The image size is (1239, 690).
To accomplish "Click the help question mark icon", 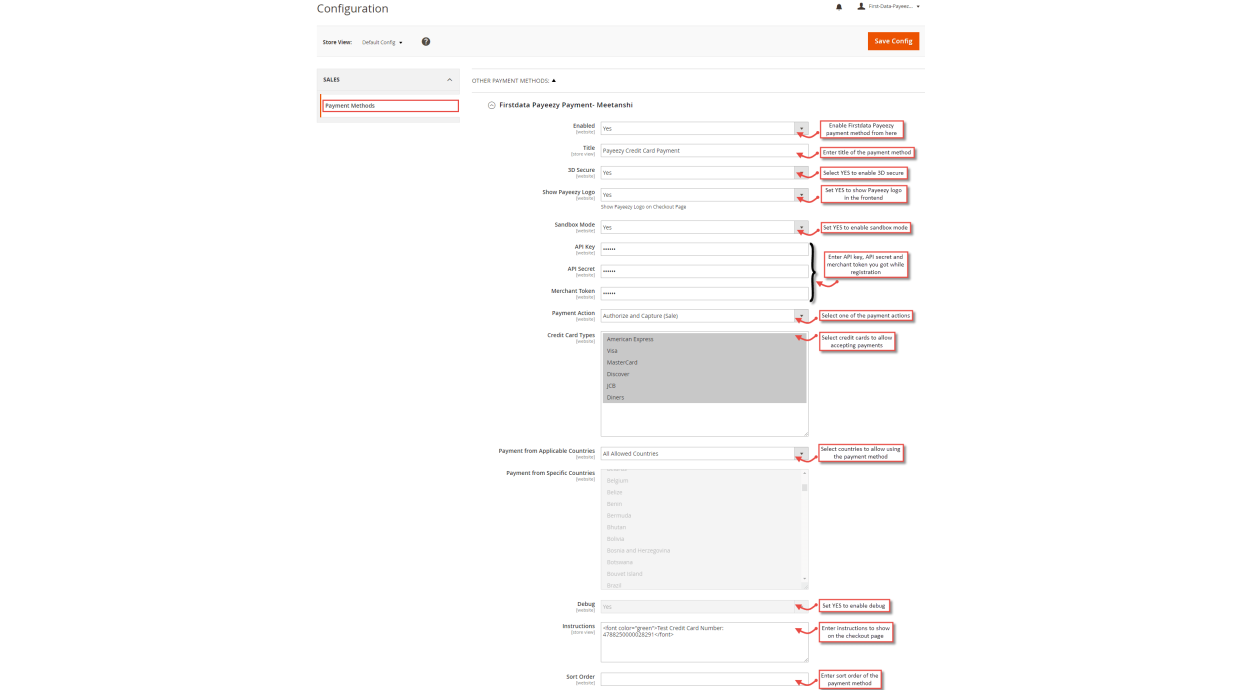I will [x=426, y=42].
